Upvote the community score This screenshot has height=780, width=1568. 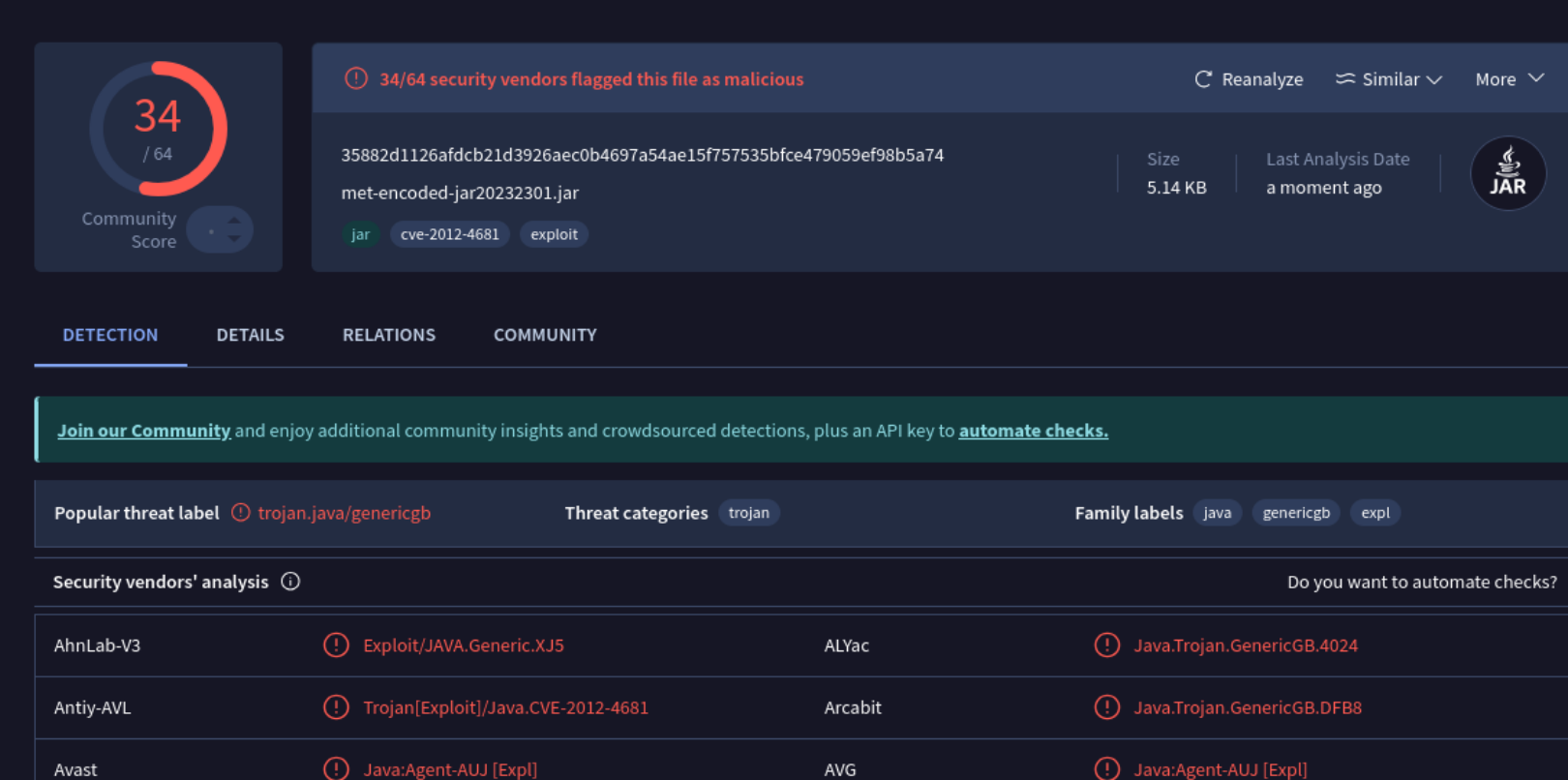[234, 221]
